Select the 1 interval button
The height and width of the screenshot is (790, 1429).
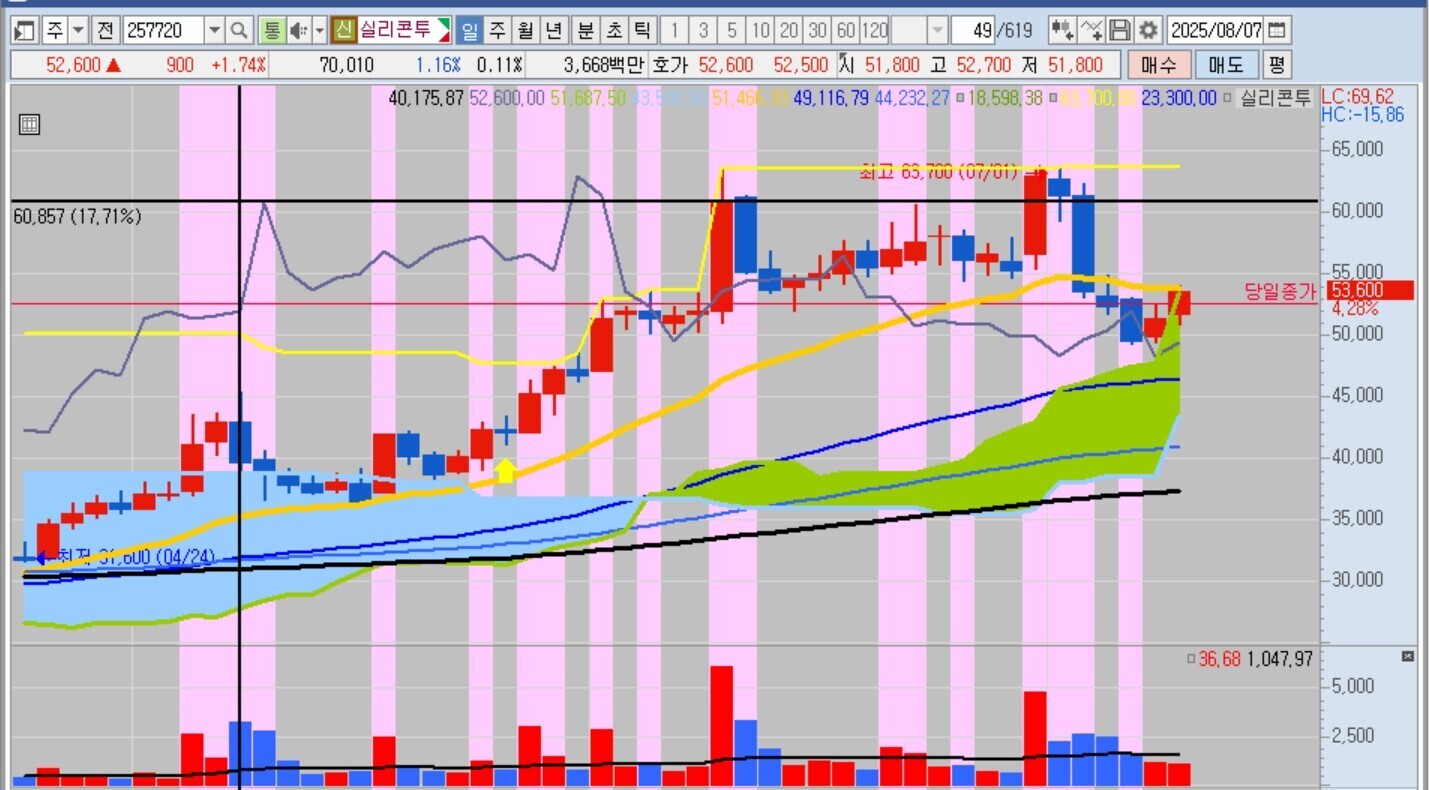click(x=675, y=30)
